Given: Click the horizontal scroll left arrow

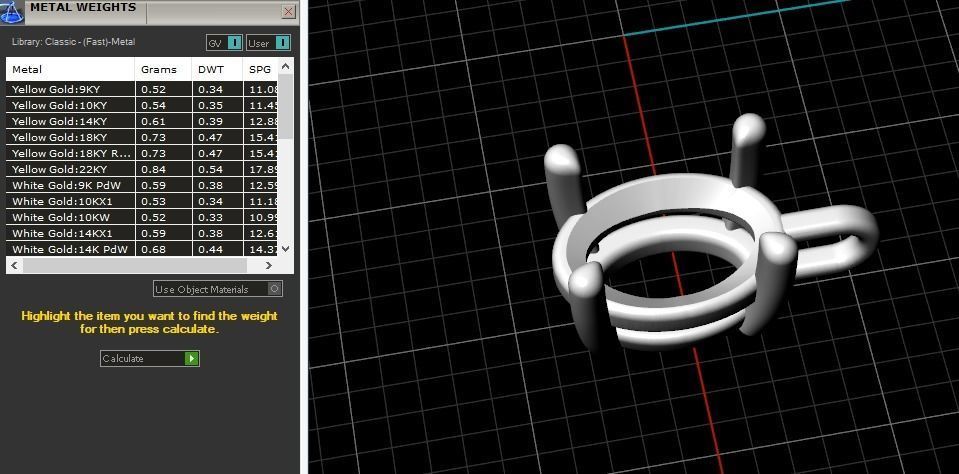Looking at the screenshot, I should pyautogui.click(x=14, y=265).
